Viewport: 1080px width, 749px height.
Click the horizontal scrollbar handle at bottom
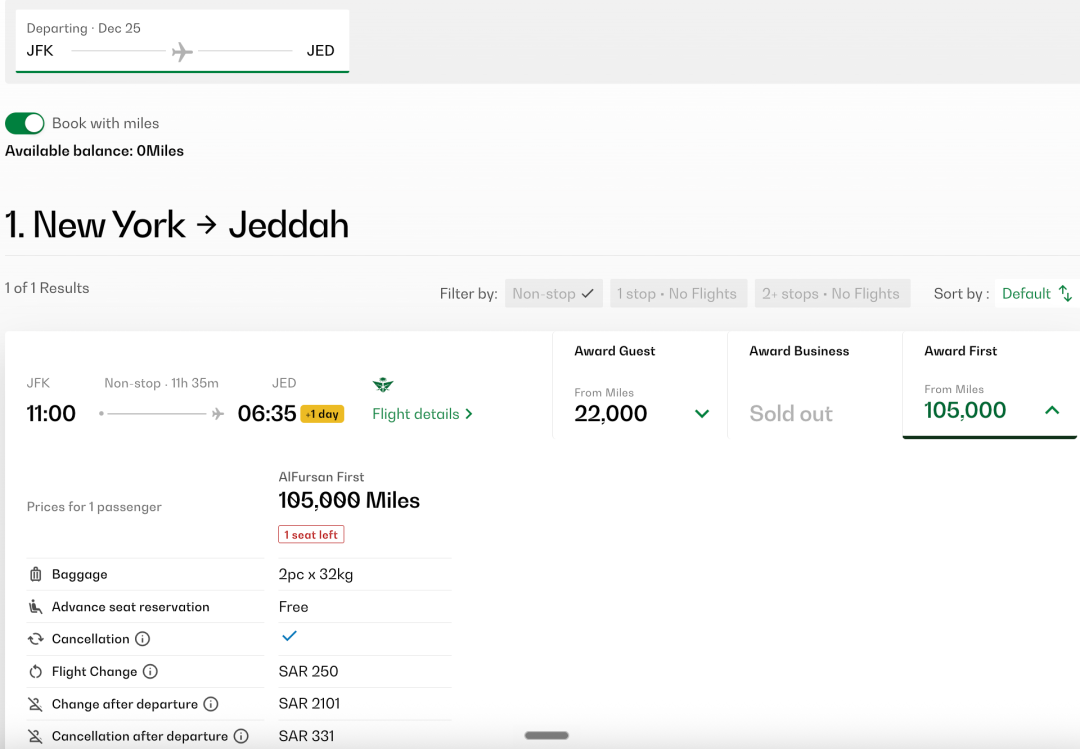pyautogui.click(x=547, y=735)
